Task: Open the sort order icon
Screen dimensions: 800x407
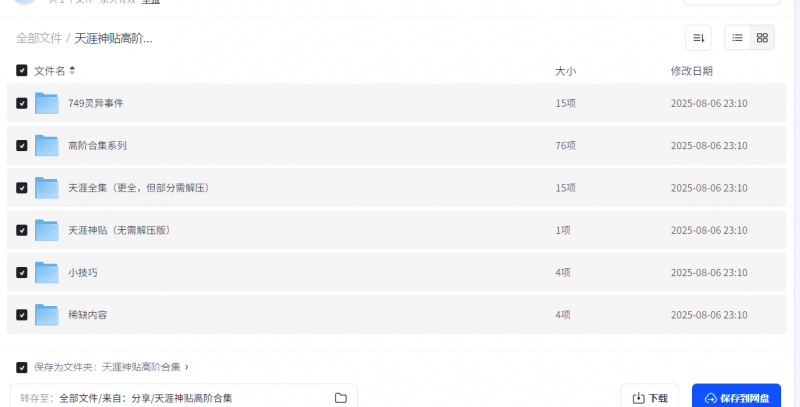Action: [698, 38]
